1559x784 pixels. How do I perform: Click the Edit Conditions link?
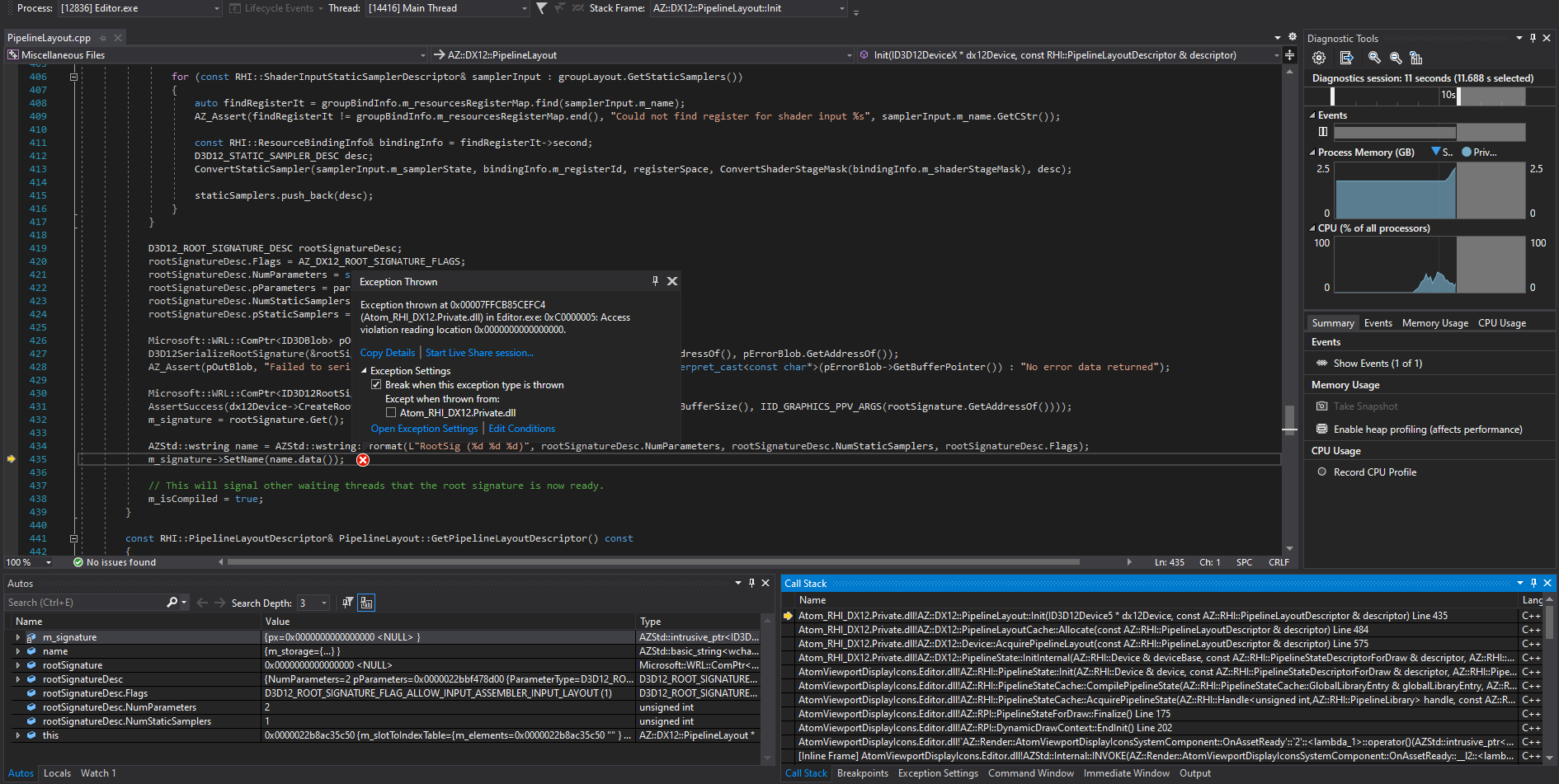point(521,429)
